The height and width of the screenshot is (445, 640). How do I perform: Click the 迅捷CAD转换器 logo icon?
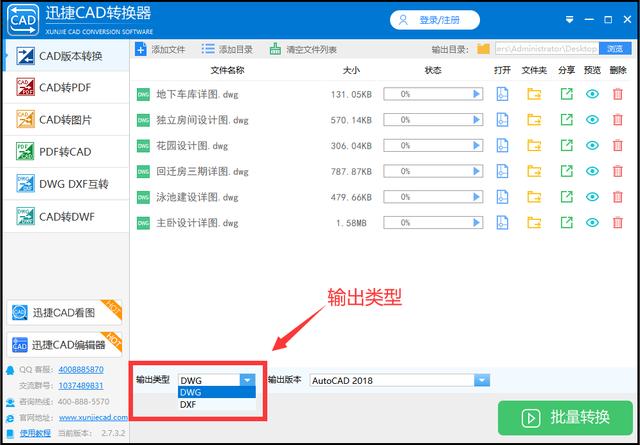tap(23, 20)
